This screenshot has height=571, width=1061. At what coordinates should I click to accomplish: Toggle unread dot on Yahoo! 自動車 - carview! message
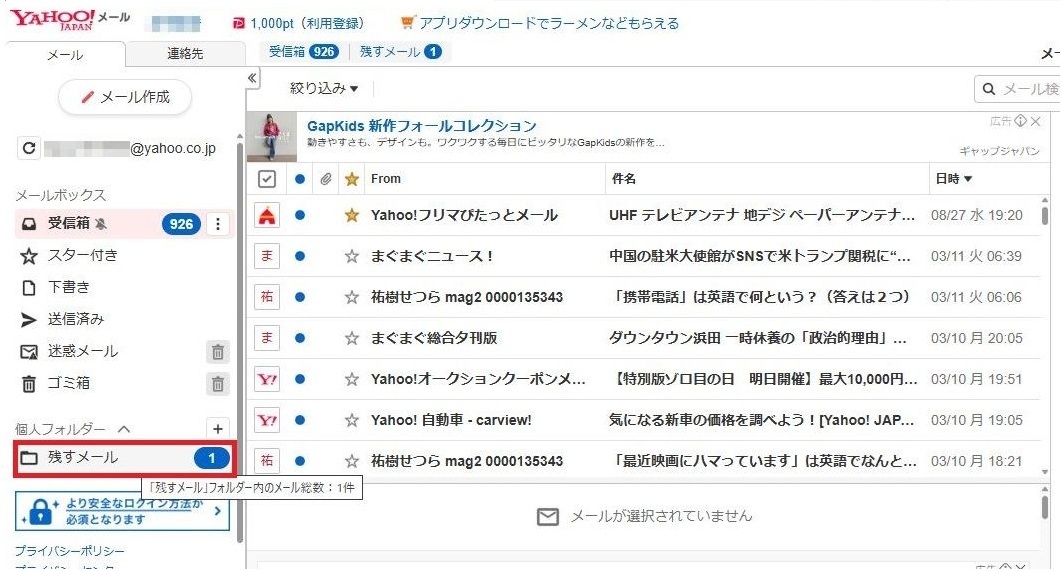(299, 420)
